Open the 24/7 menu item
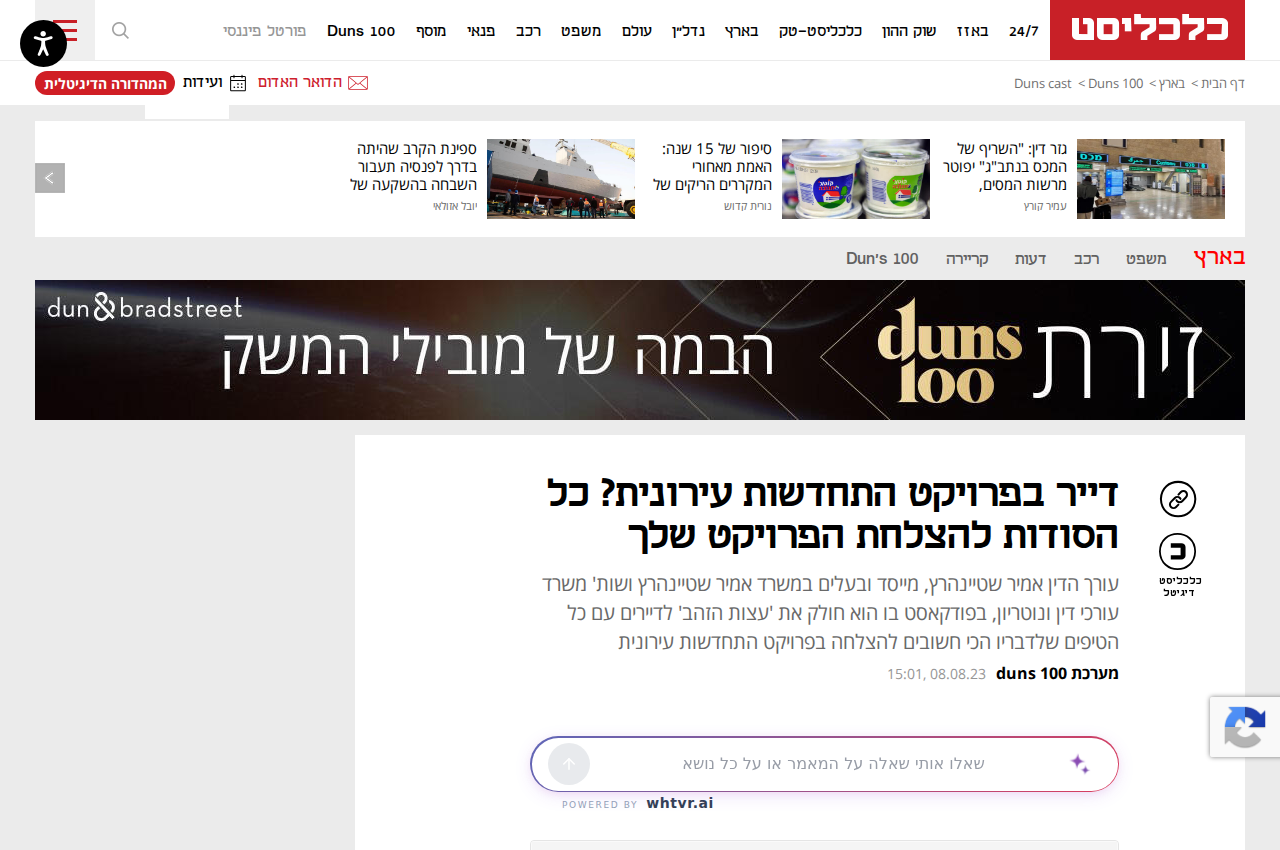The height and width of the screenshot is (850, 1280). [x=1024, y=31]
